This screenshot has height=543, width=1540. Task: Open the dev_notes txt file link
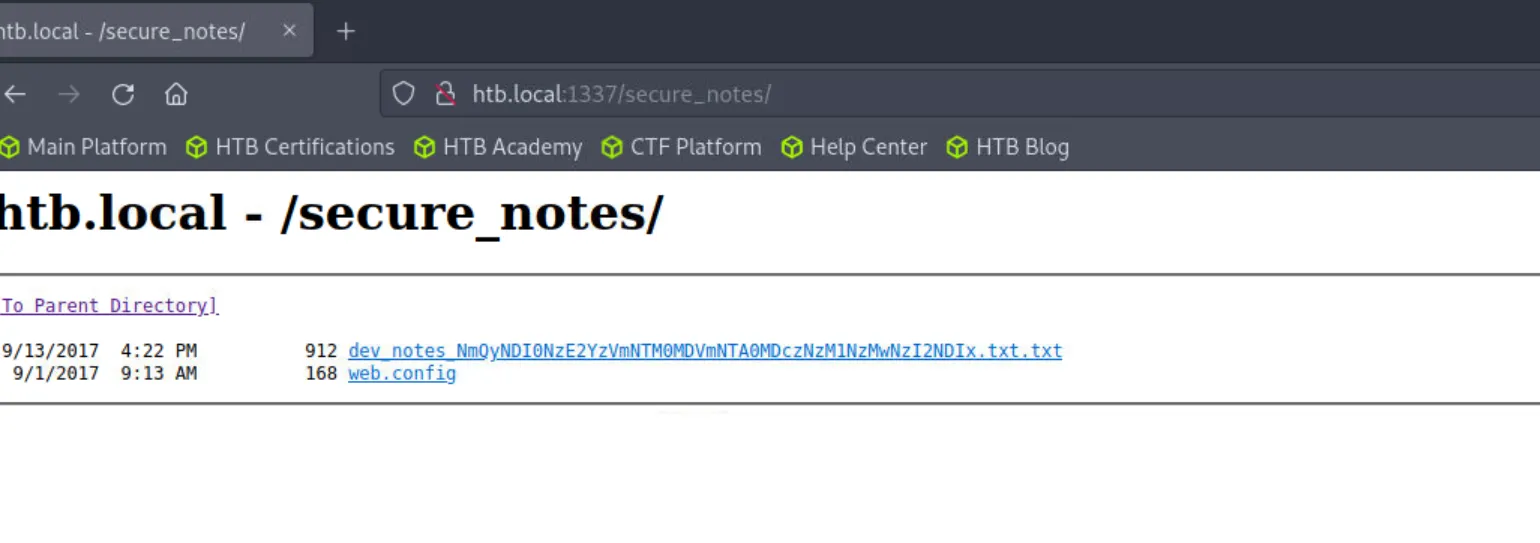pyautogui.click(x=705, y=351)
